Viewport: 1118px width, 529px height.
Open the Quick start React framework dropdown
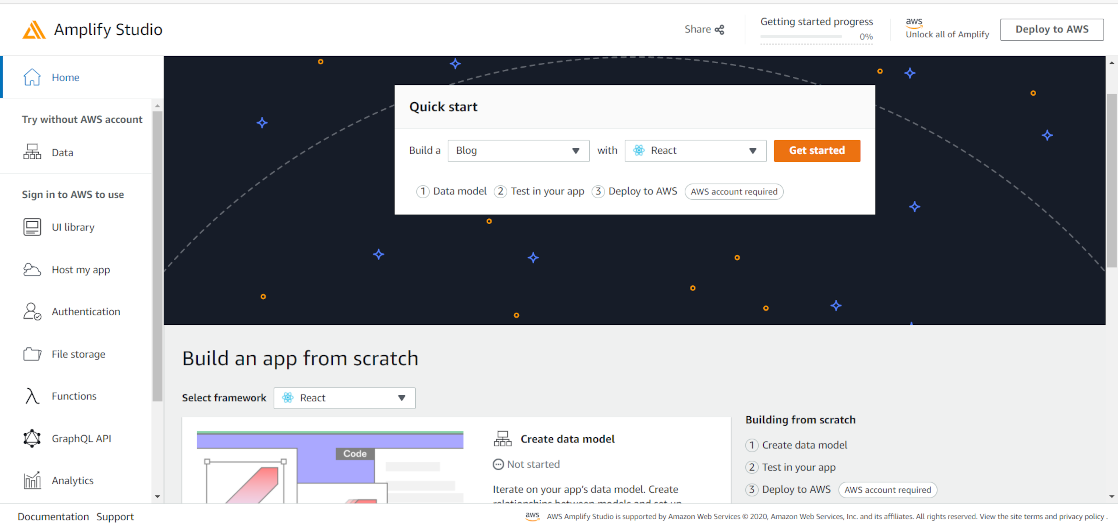695,150
